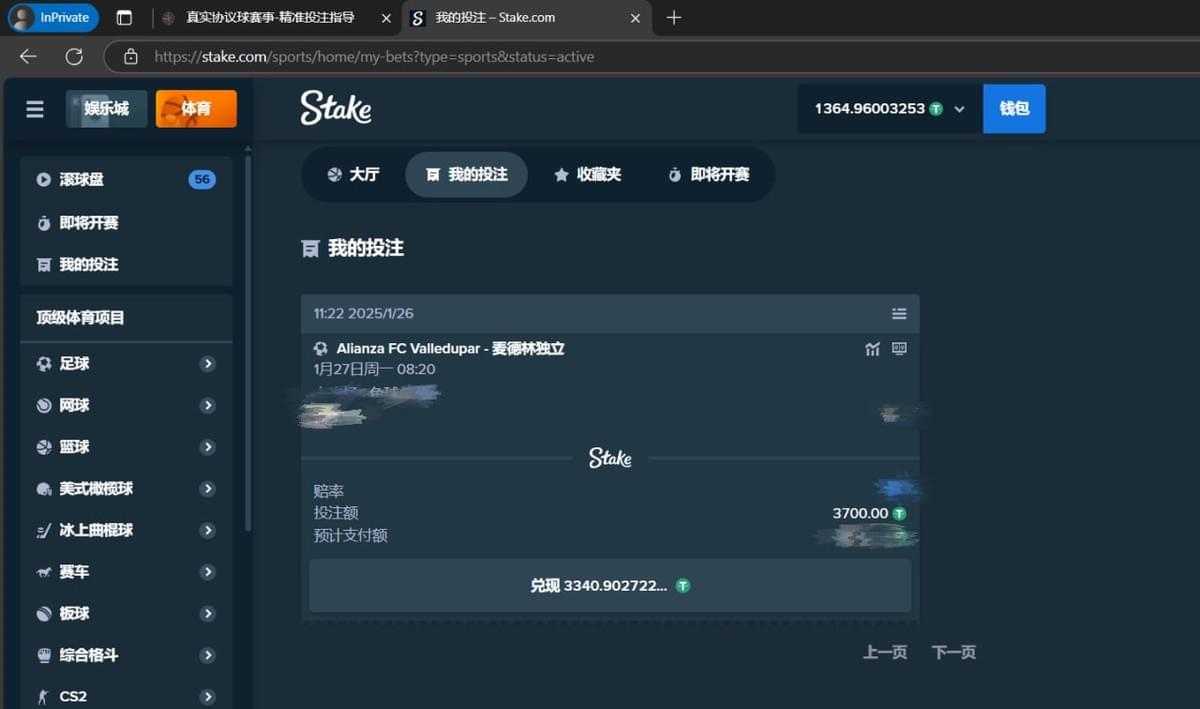Click the CS2 esports icon
Viewport: 1200px width, 709px height.
tap(44, 697)
